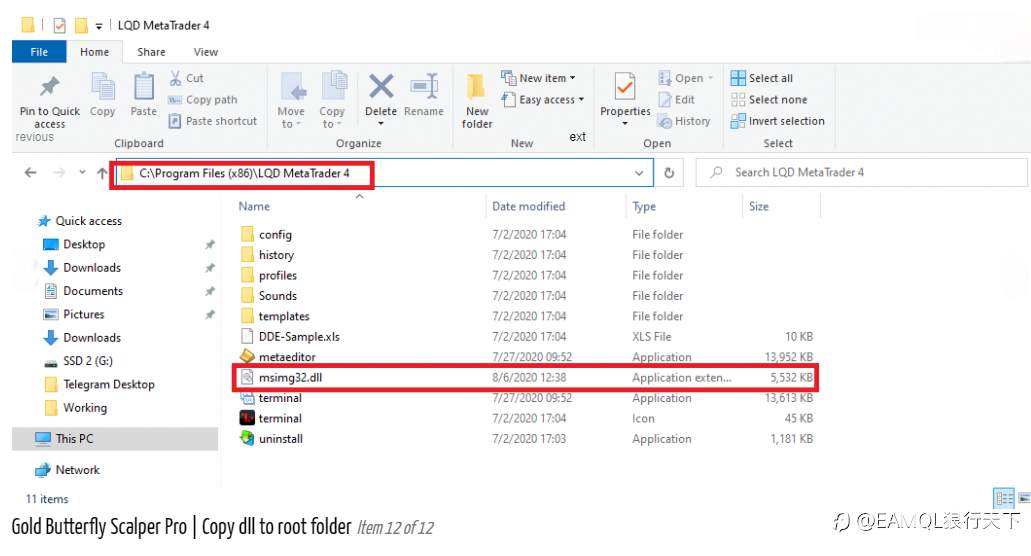Screen dimensions: 1031x556
Task: Select the templates folder
Action: (275, 316)
